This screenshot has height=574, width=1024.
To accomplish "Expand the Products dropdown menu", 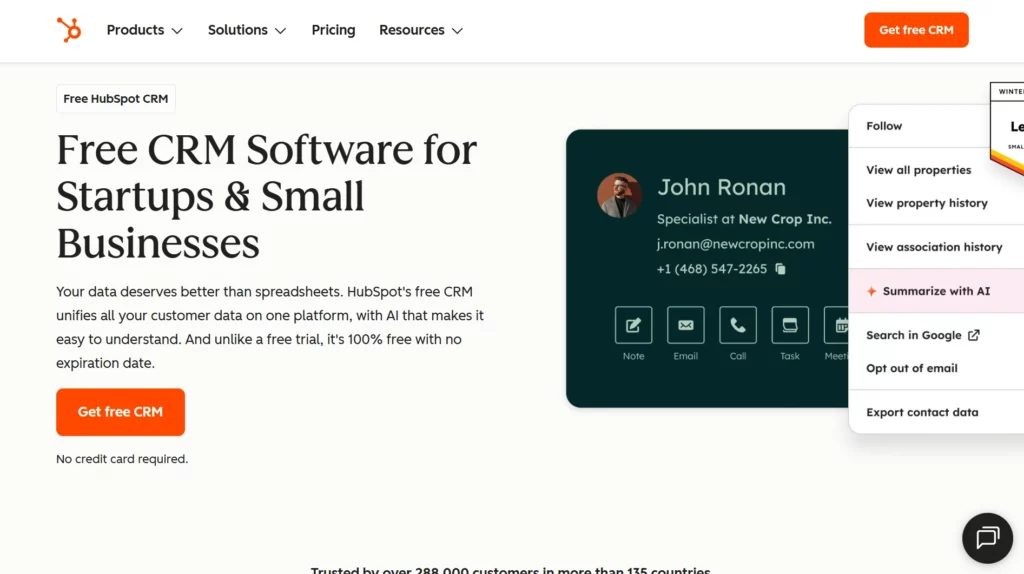I will pos(145,30).
